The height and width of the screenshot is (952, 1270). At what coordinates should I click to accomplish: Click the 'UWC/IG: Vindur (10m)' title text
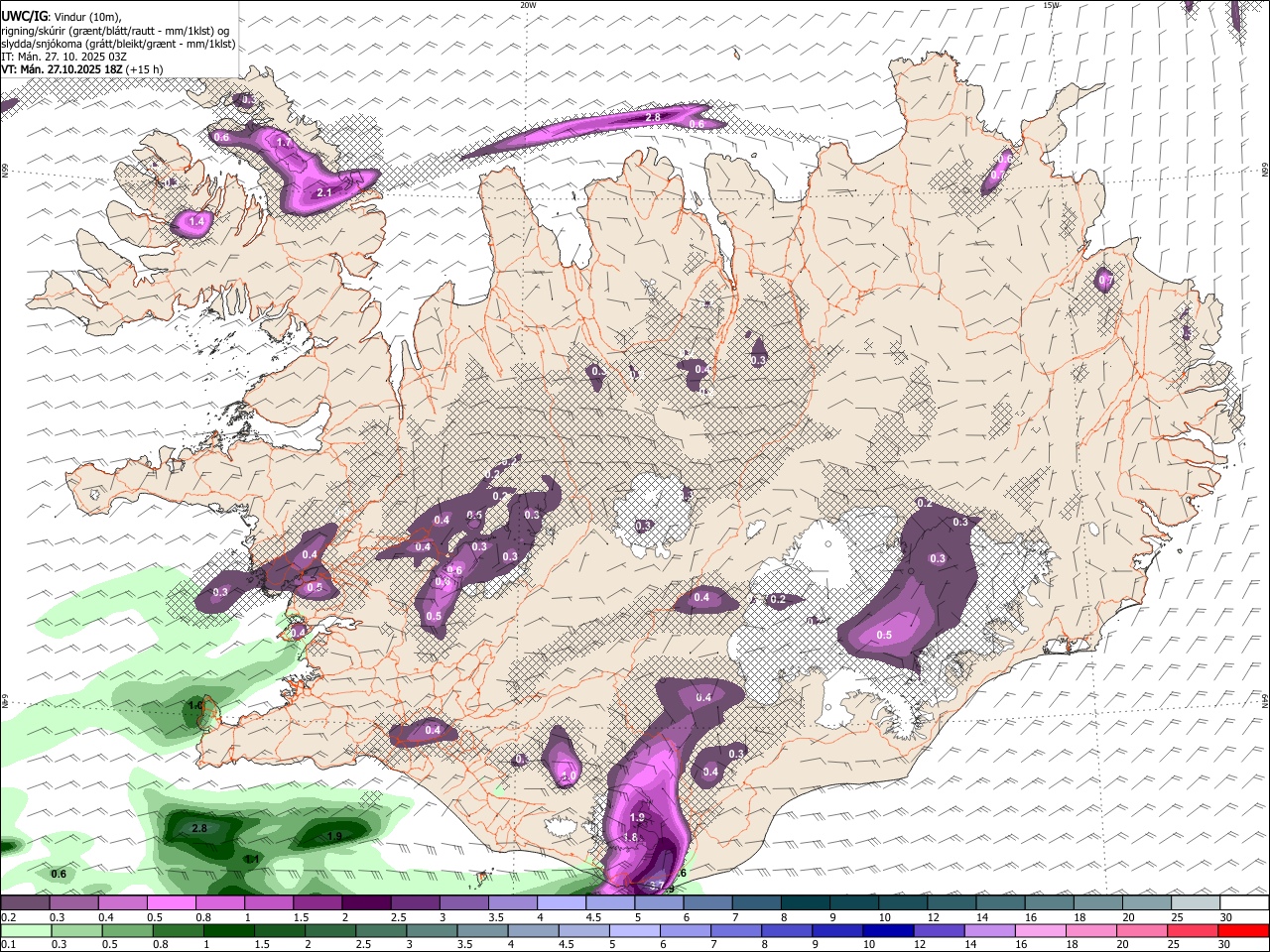(60, 17)
